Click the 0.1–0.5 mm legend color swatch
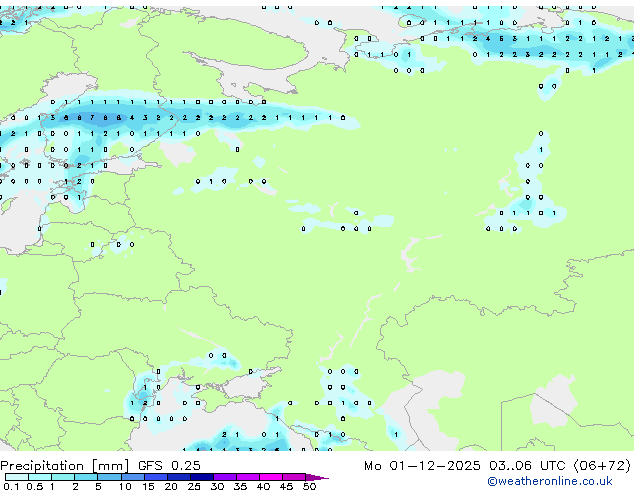This screenshot has height=490, width=634. pyautogui.click(x=17, y=477)
